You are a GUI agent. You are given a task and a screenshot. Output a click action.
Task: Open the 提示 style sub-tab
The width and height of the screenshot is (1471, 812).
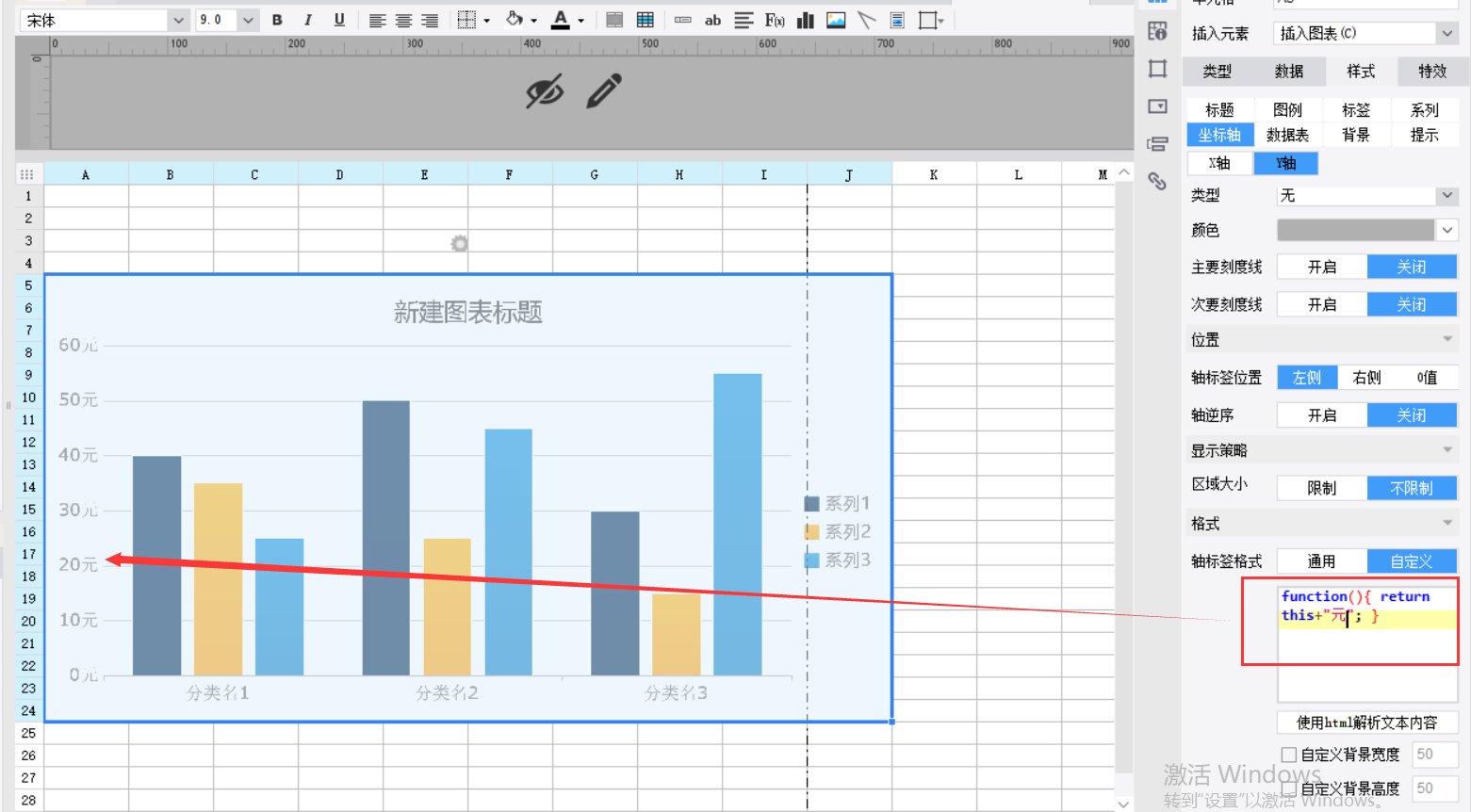coord(1424,136)
